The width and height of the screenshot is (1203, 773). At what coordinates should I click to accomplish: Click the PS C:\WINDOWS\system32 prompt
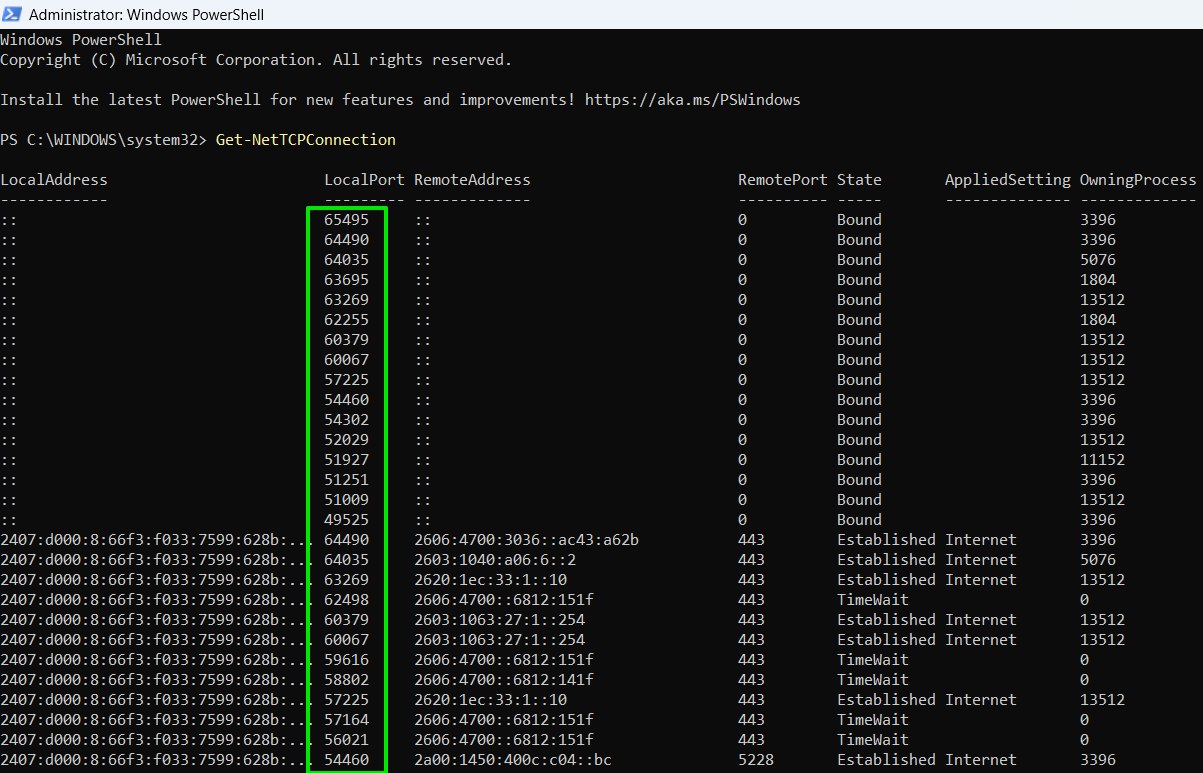100,139
